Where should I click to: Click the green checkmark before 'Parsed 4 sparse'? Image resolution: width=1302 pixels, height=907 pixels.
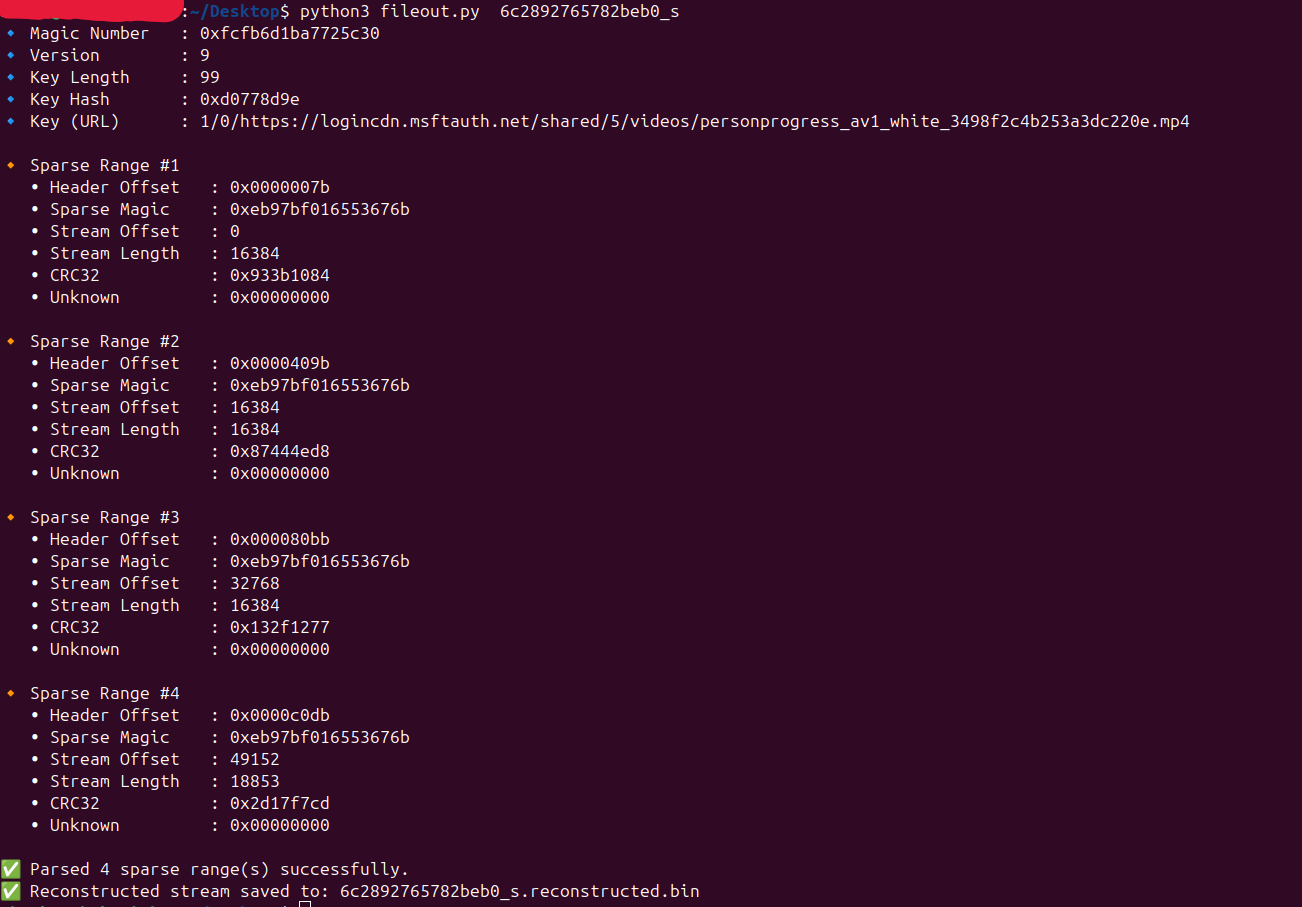[10, 869]
